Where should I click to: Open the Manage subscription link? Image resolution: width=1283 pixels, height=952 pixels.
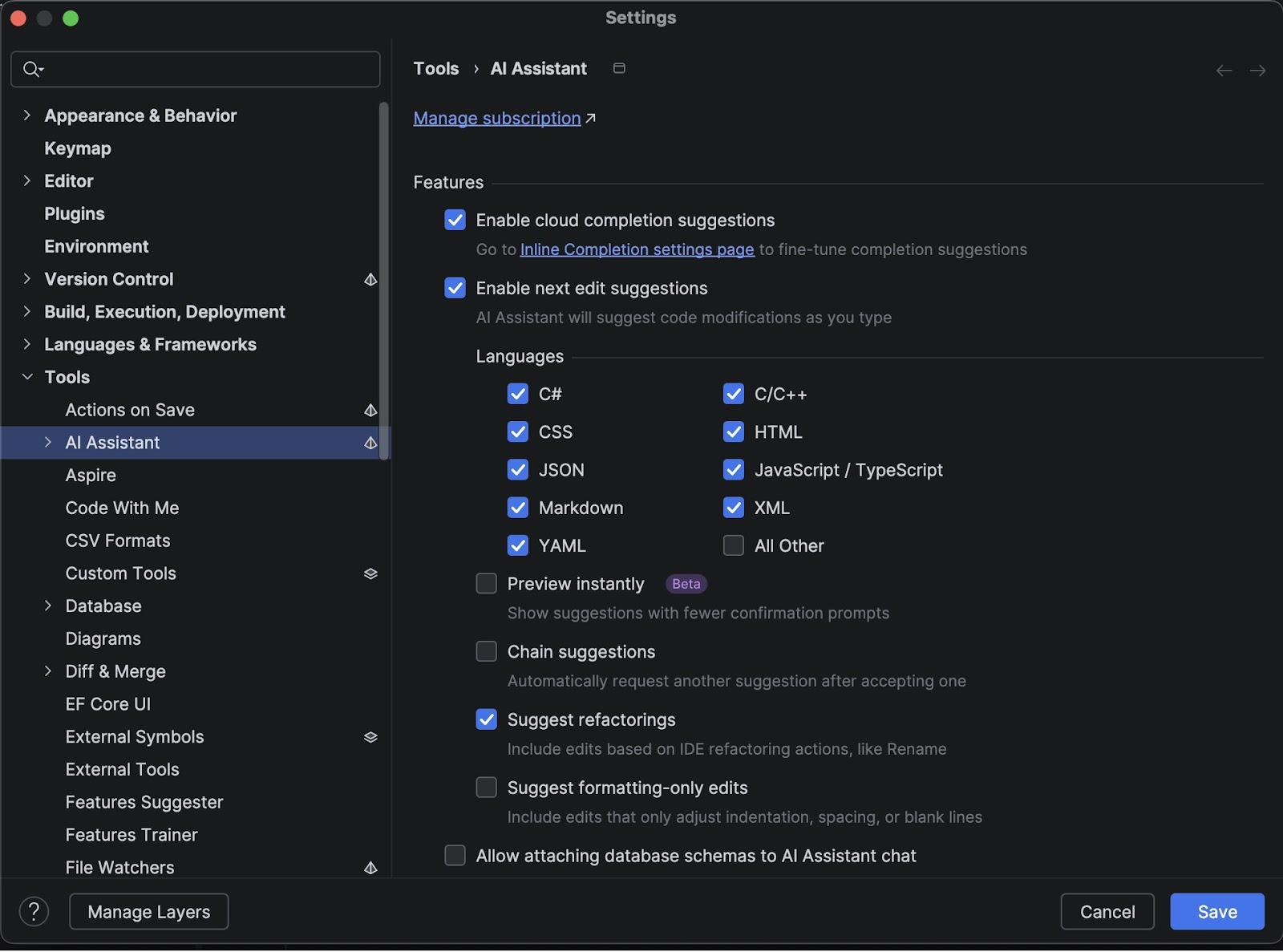point(496,119)
